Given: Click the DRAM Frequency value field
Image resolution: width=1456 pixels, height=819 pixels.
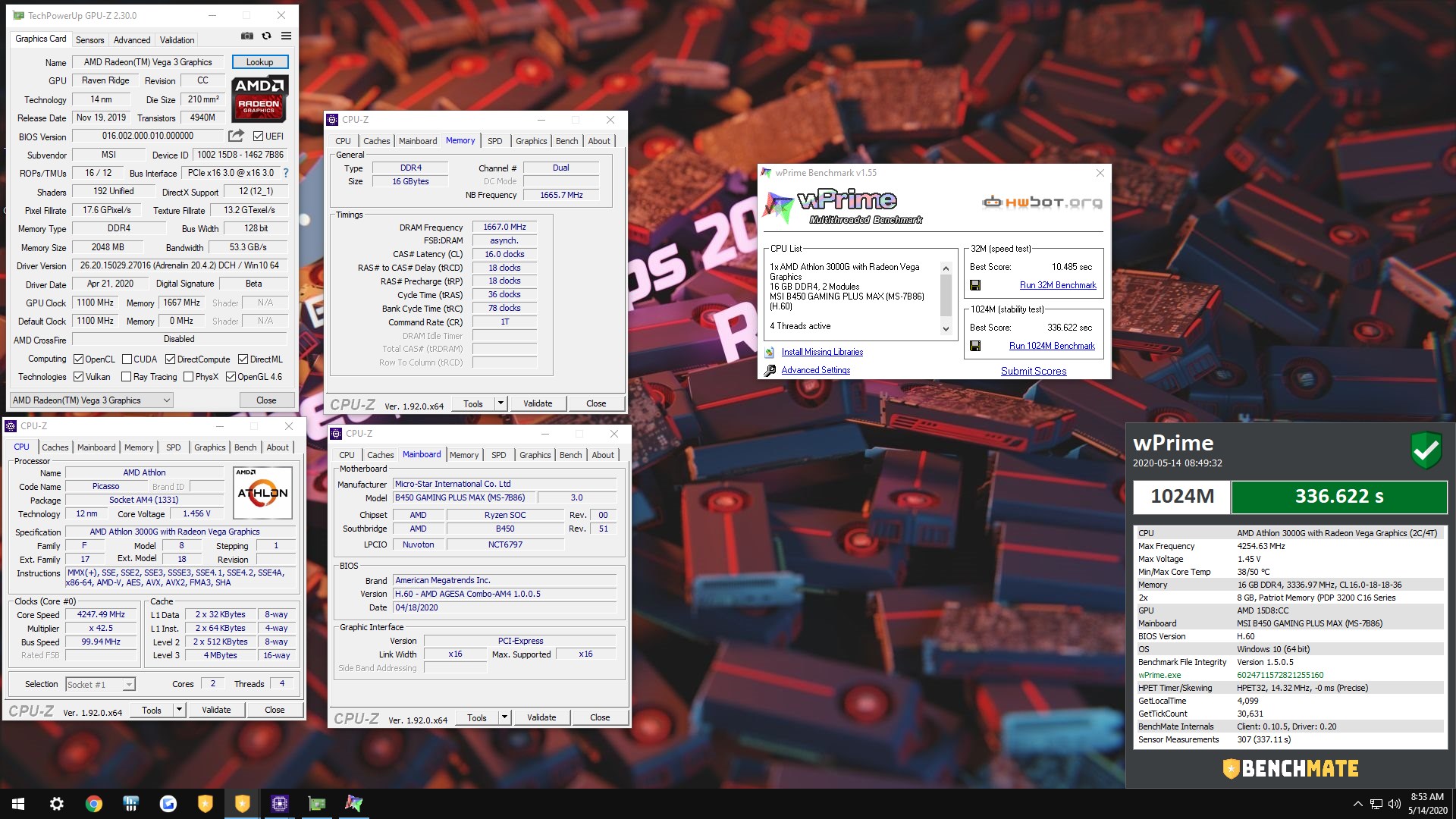Looking at the screenshot, I should tap(504, 227).
